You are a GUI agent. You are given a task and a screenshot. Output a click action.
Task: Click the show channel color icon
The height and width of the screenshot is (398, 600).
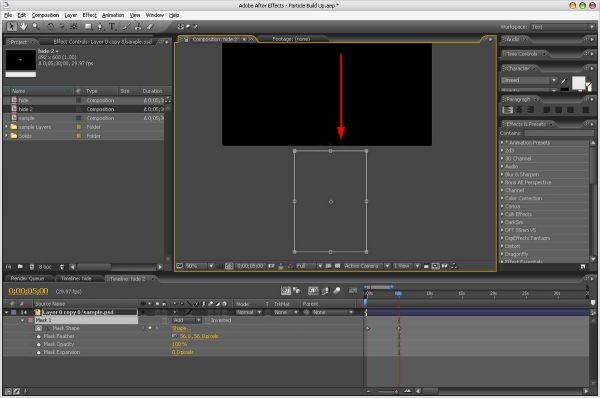point(290,266)
